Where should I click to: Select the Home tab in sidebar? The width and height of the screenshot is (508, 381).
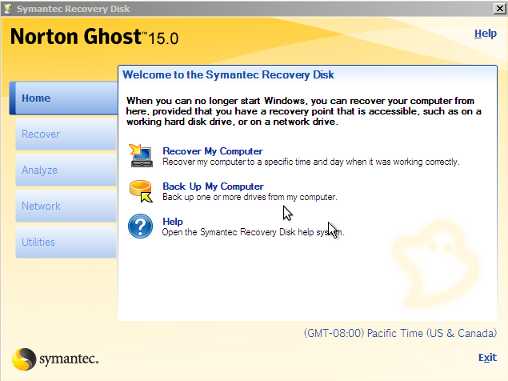[x=63, y=98]
